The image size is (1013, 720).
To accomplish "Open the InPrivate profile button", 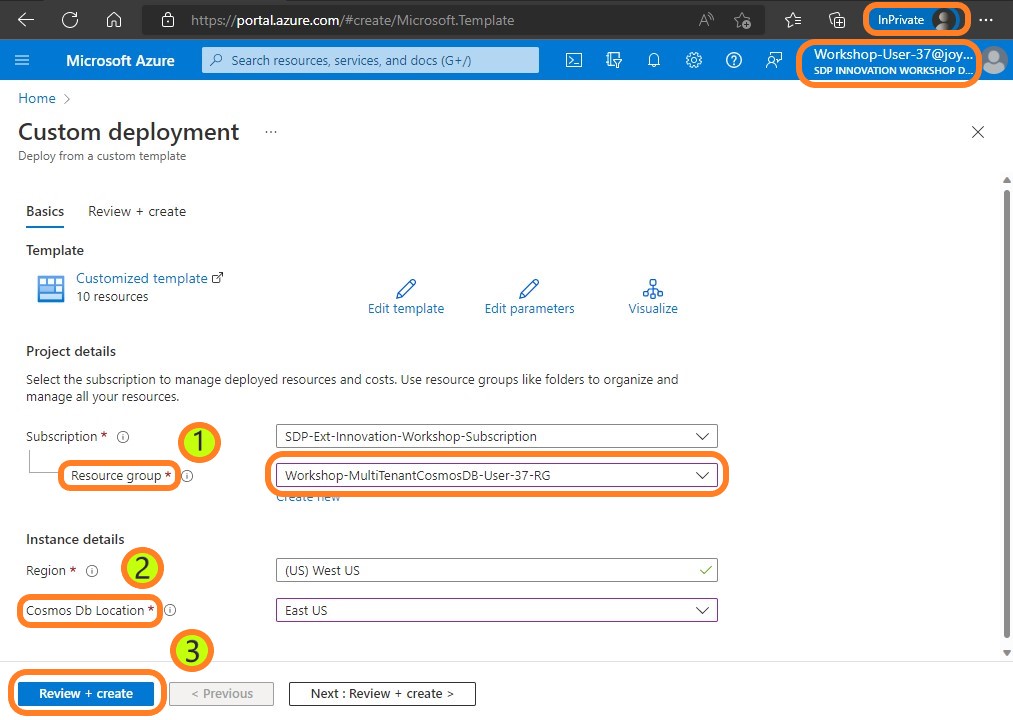I will (916, 20).
